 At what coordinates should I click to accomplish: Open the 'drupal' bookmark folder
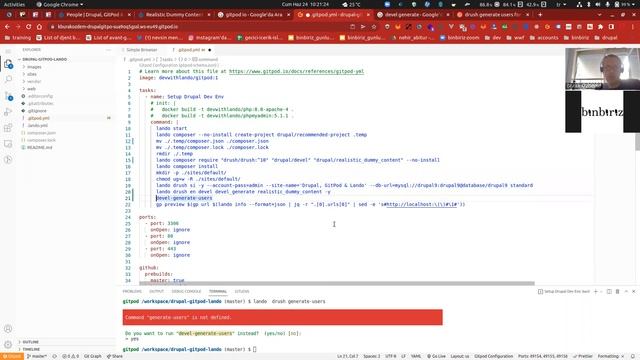point(606,38)
